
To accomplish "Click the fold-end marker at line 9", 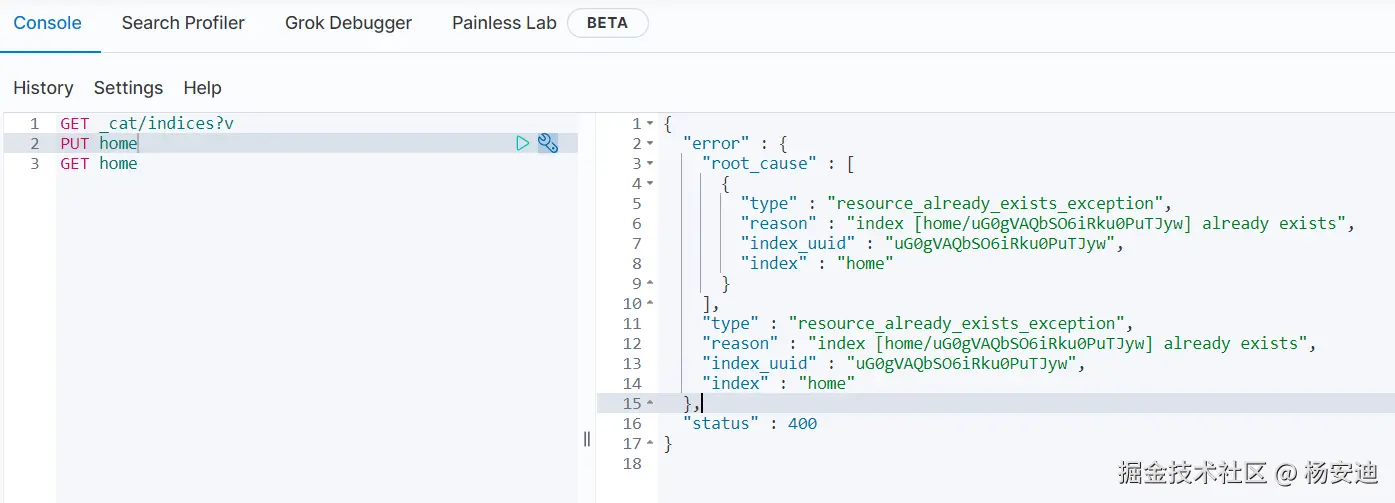I will click(650, 284).
